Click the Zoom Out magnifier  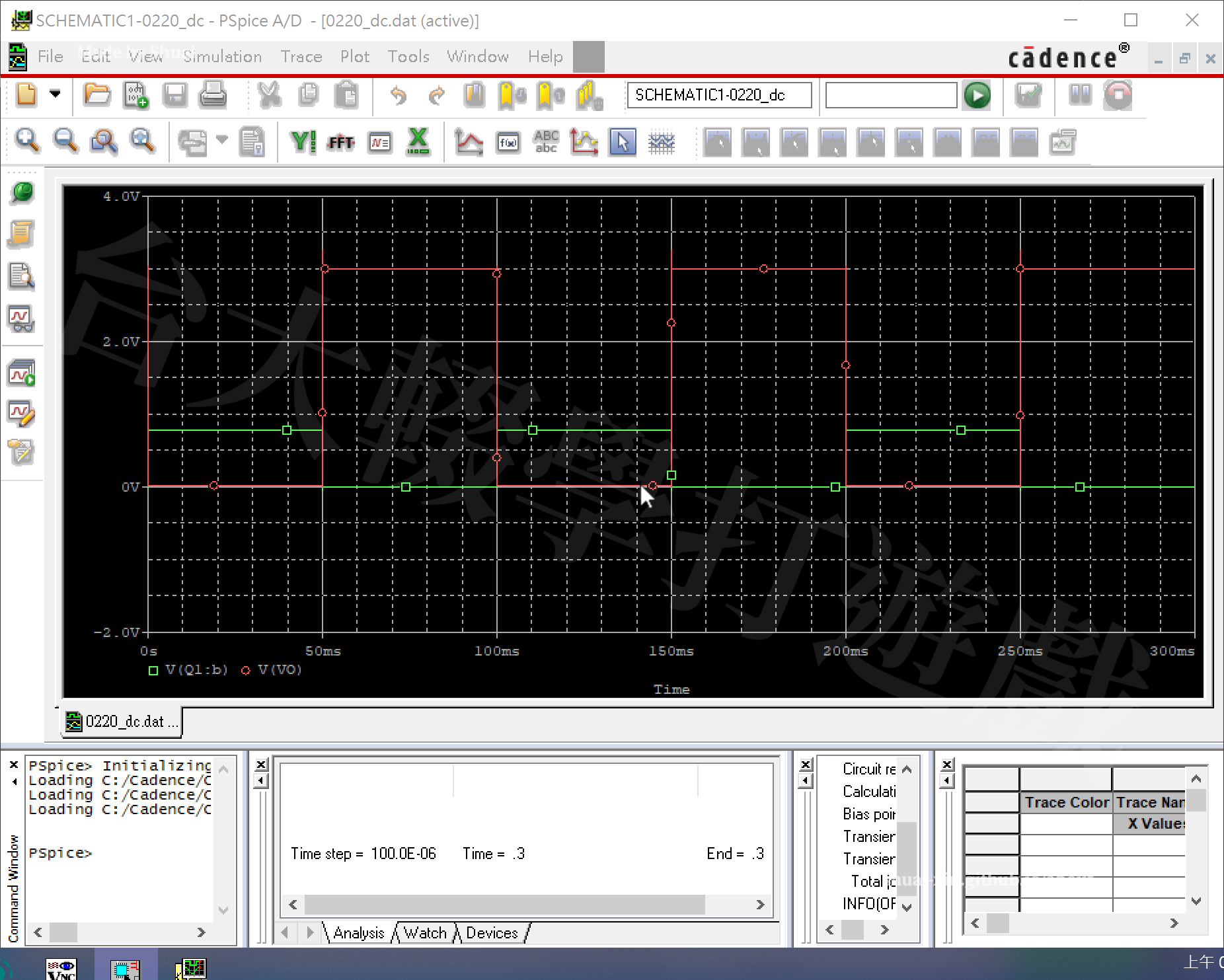(x=65, y=141)
